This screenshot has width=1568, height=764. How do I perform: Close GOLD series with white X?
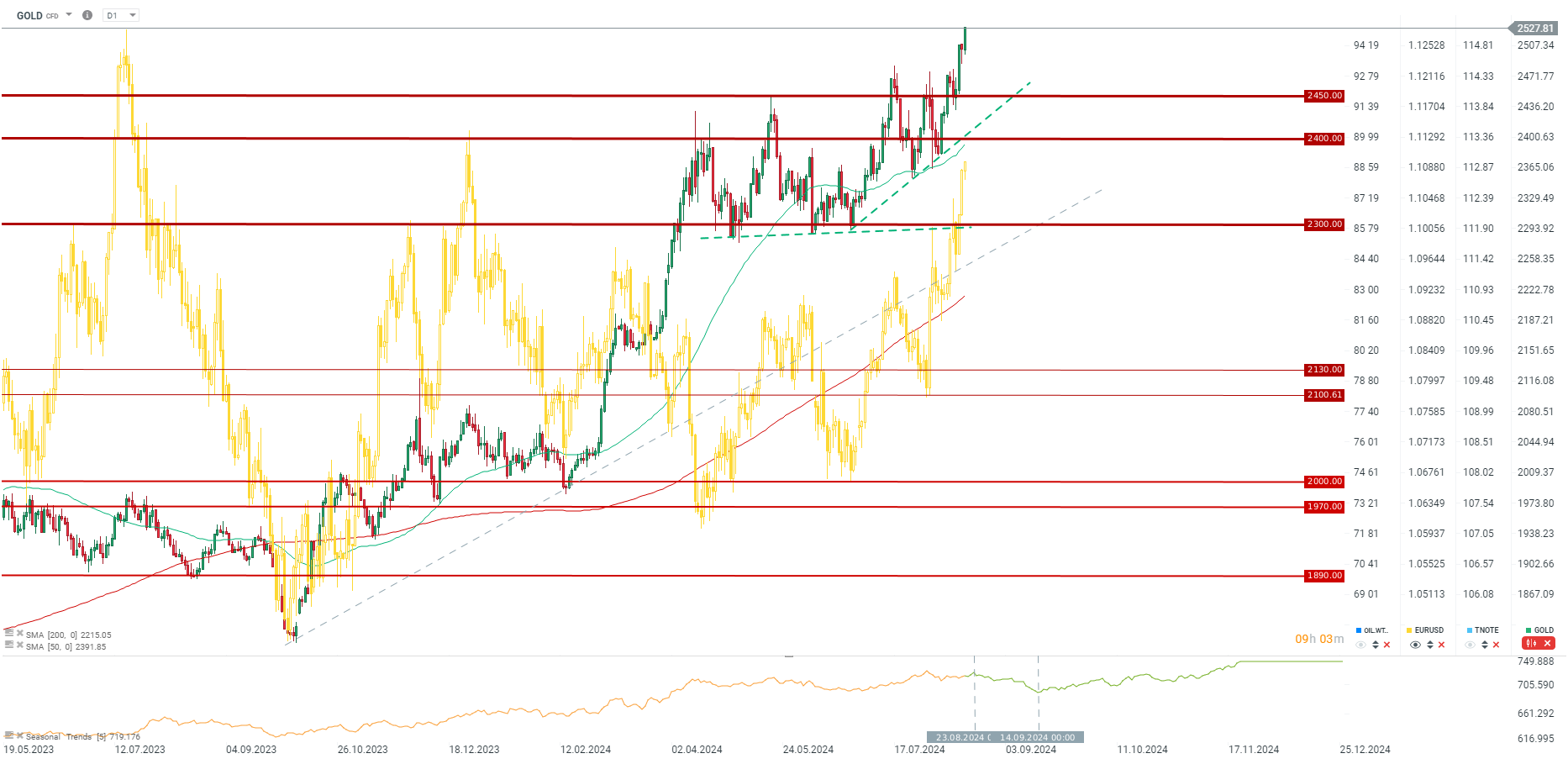pos(1548,643)
